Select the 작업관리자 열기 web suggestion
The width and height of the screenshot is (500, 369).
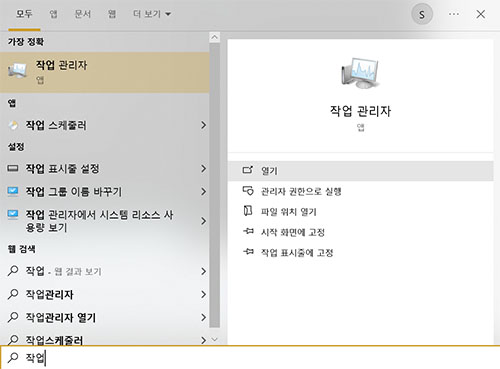click(x=105, y=317)
